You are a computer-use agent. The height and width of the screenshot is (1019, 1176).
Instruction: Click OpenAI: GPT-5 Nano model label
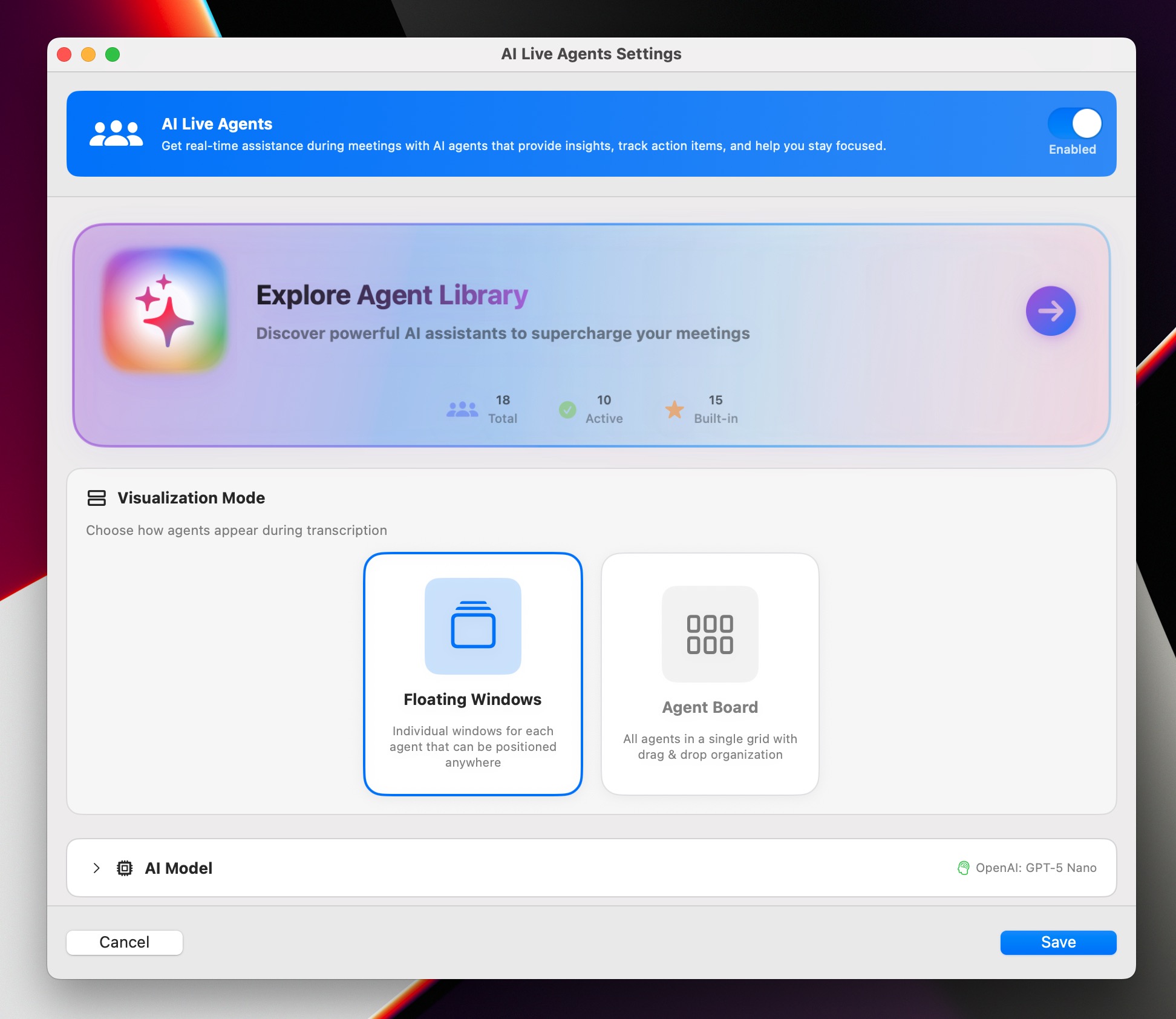[x=1036, y=868]
